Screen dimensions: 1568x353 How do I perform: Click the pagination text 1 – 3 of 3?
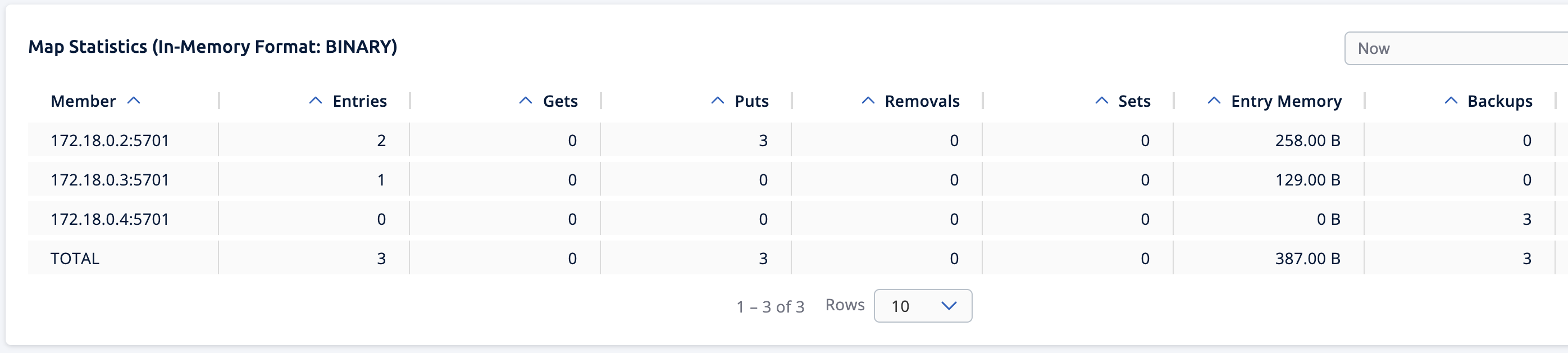point(770,307)
